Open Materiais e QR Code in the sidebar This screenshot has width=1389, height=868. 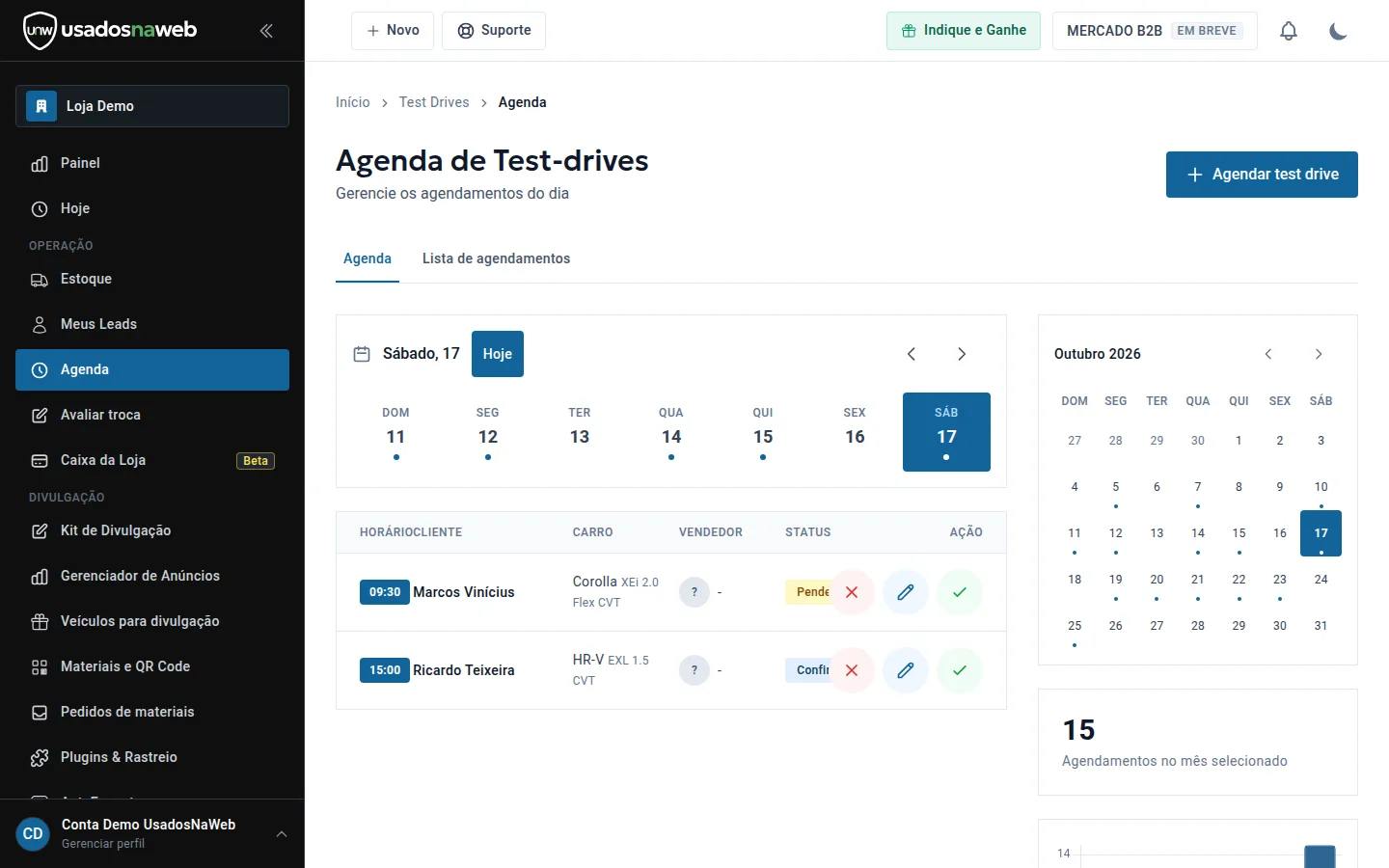pyautogui.click(x=152, y=666)
